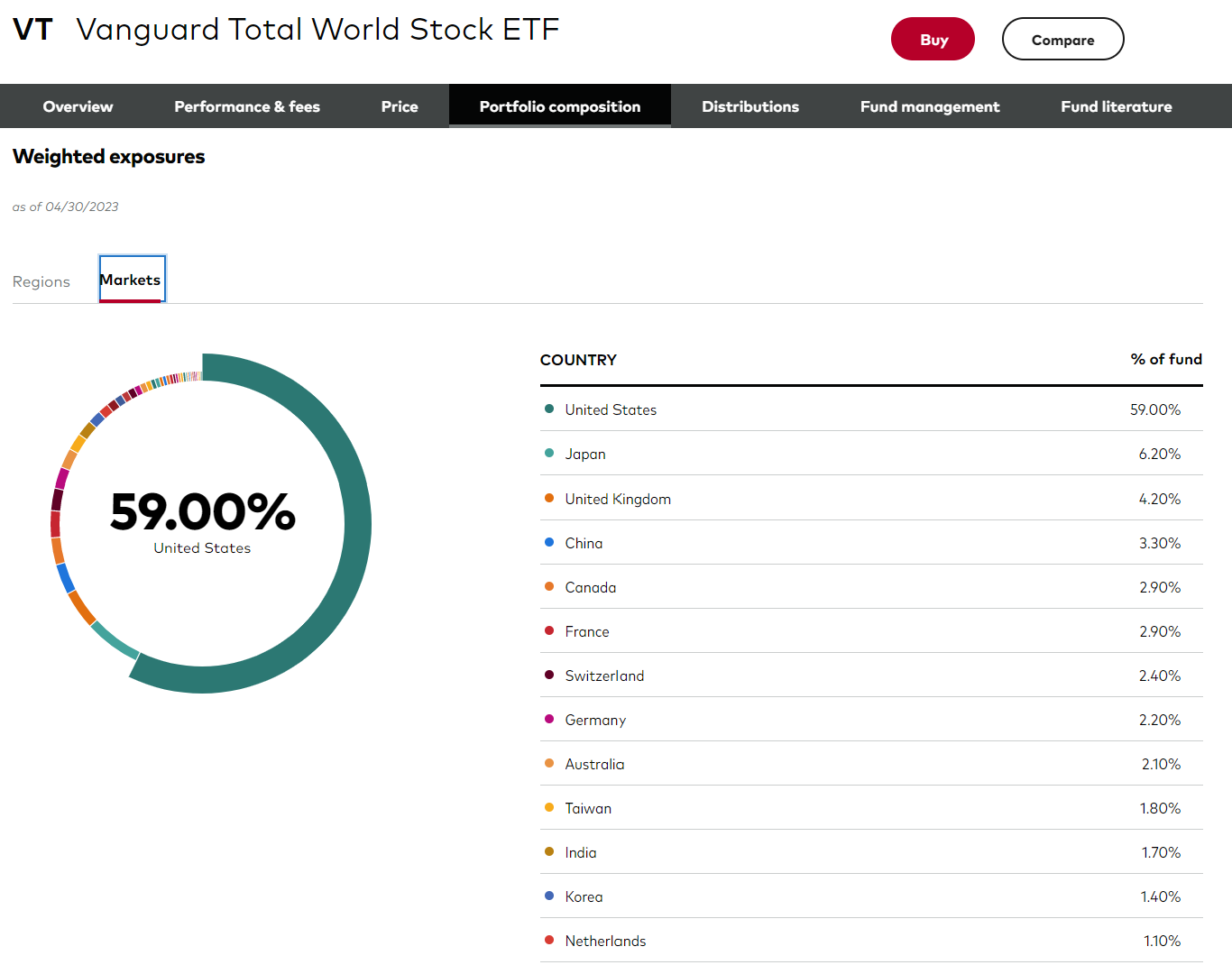Click the teal Japan segment on donut
Screen dimensions: 1232x965
click(x=115, y=639)
